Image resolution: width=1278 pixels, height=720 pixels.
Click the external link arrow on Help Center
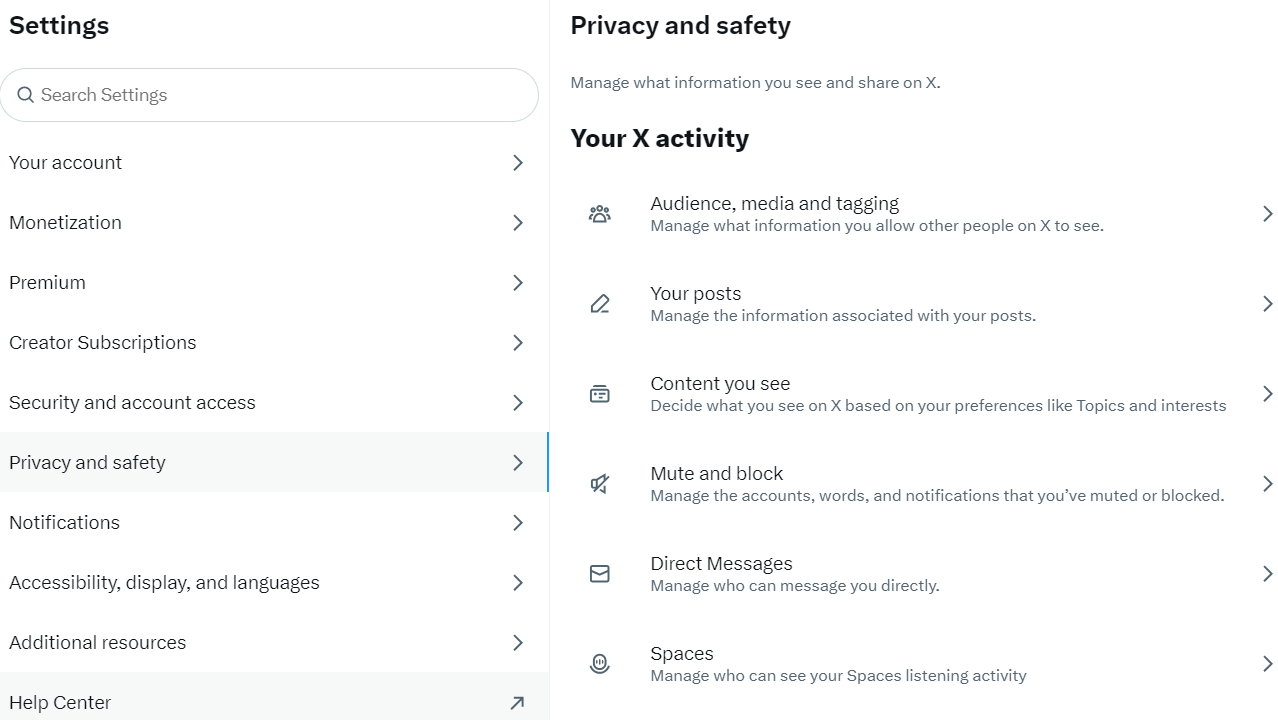click(x=518, y=703)
